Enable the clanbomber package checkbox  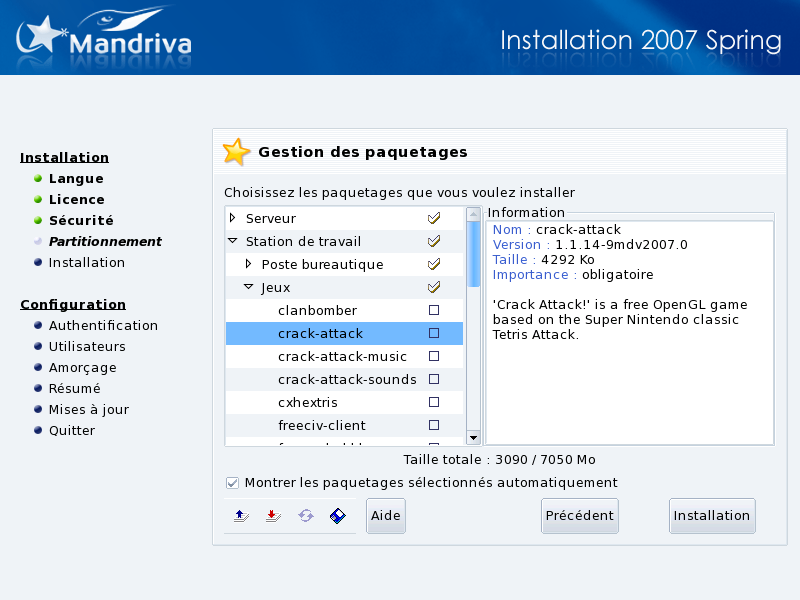pos(434,310)
